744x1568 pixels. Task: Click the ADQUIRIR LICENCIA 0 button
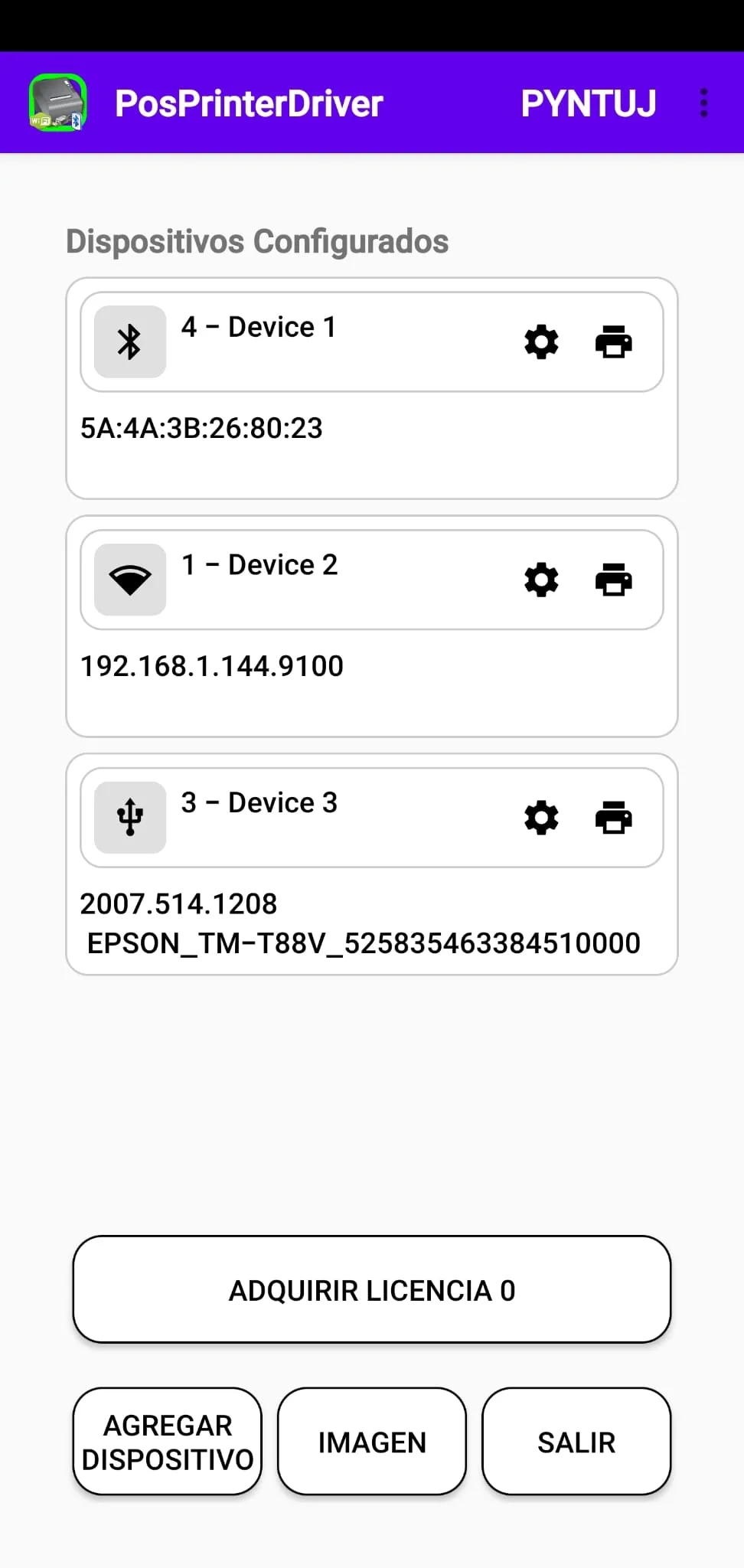(371, 1289)
